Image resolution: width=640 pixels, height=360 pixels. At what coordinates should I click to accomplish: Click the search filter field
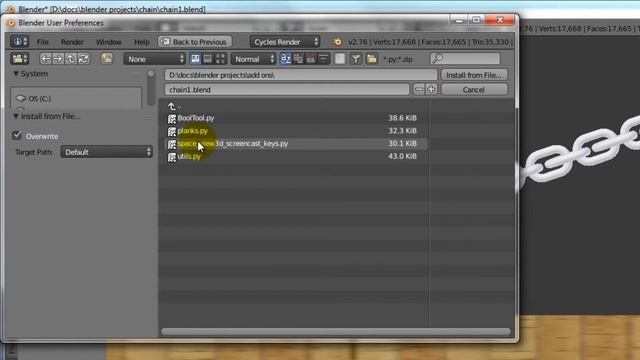point(465,58)
